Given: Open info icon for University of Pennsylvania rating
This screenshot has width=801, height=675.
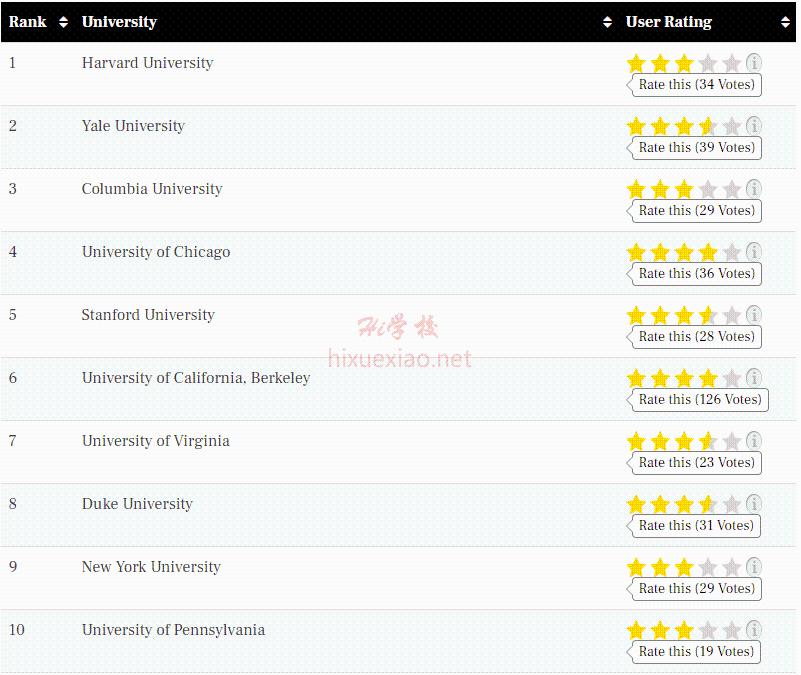Looking at the screenshot, I should [x=753, y=630].
